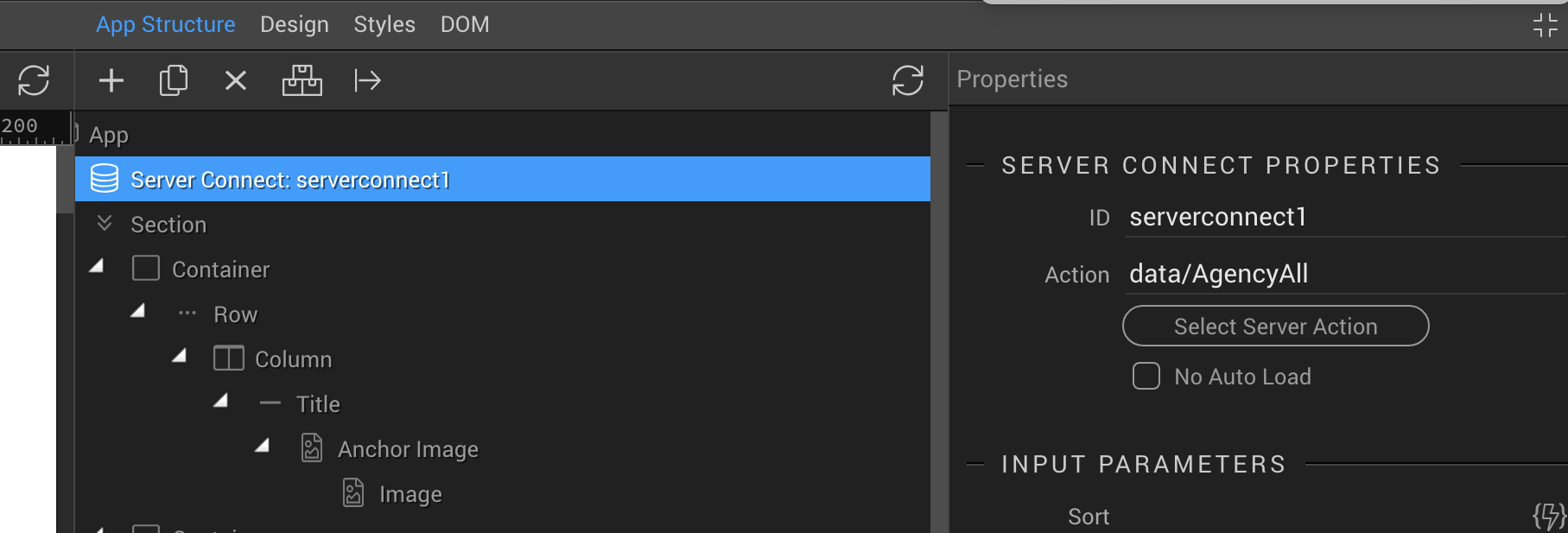Switch to the Design tab
1568x533 pixels.
point(295,24)
